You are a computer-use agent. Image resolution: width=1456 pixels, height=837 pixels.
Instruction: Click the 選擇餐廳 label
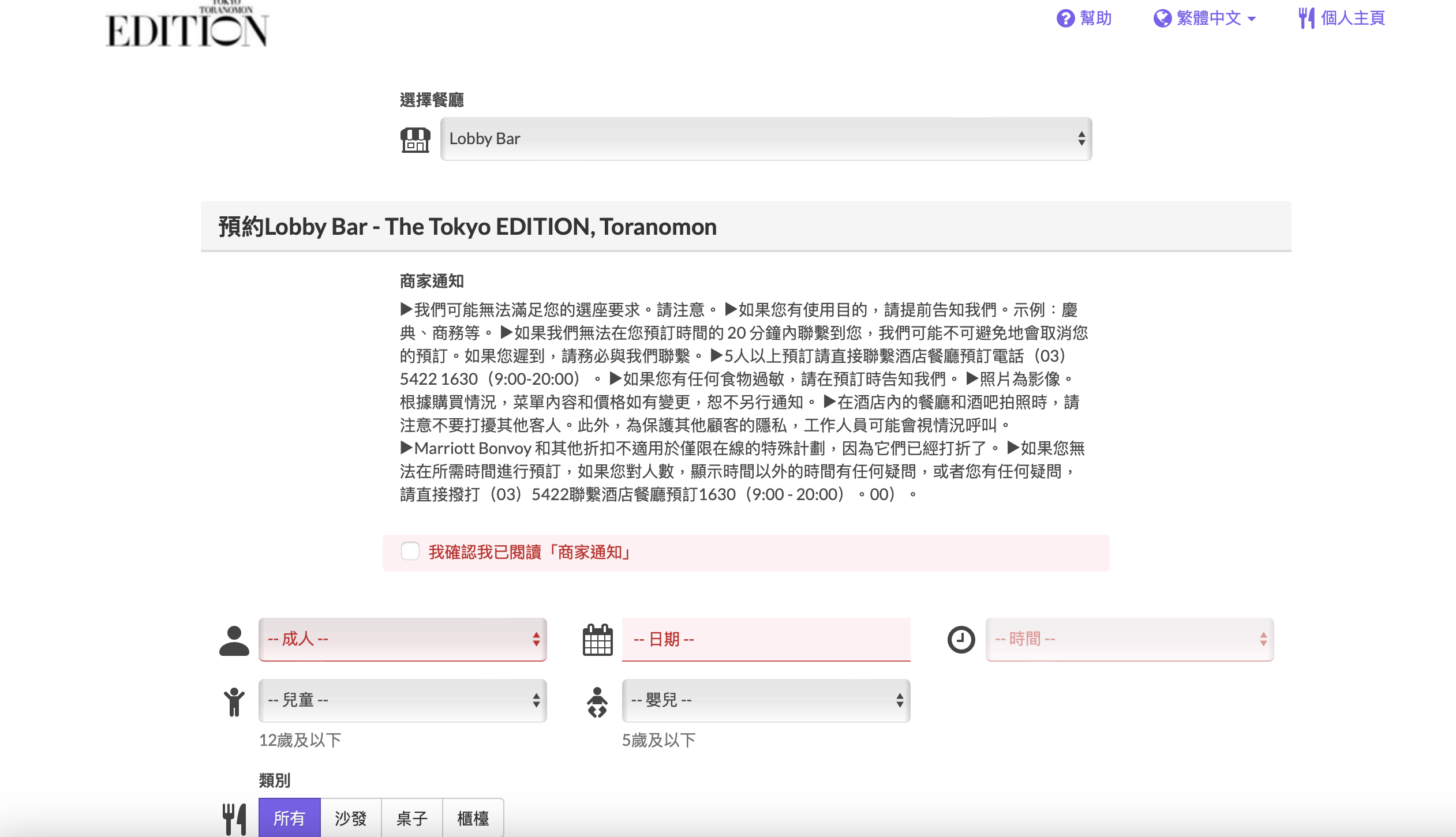coord(432,100)
